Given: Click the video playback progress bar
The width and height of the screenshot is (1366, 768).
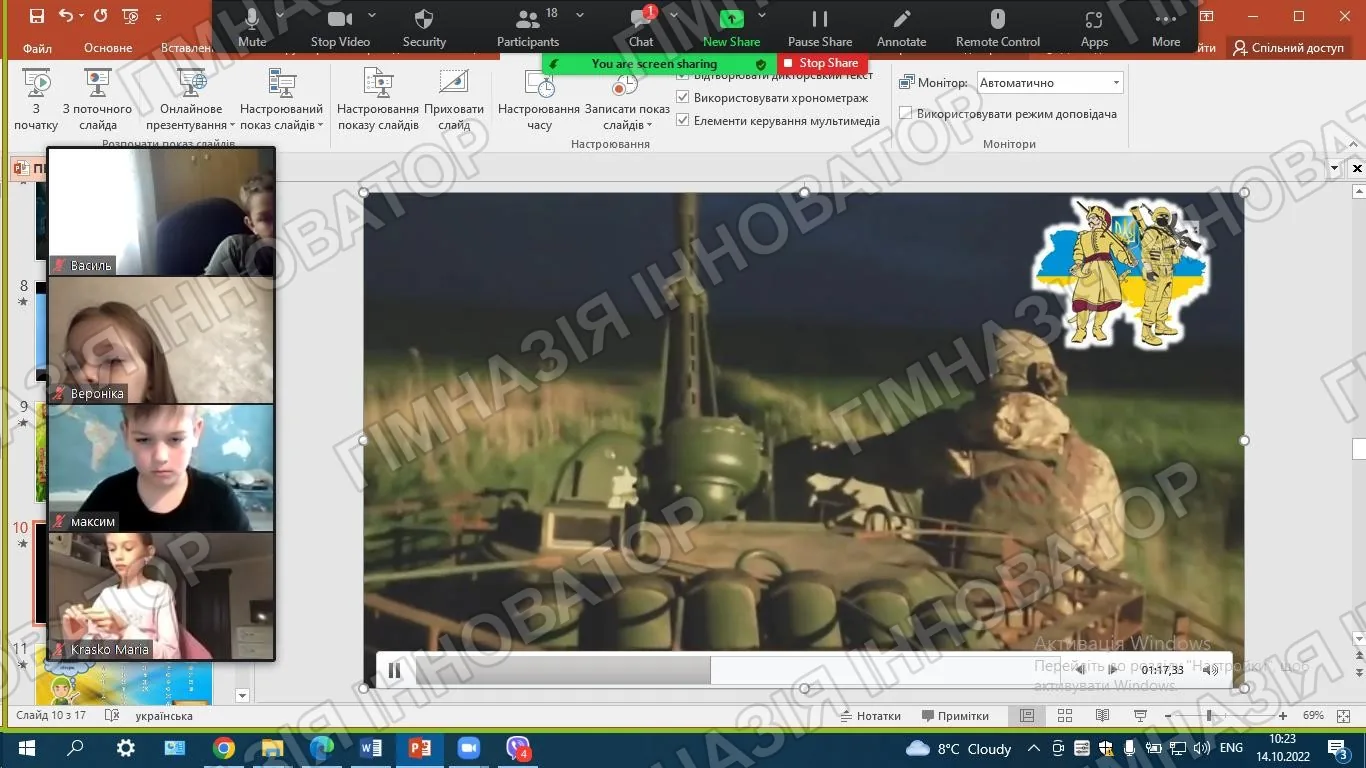Looking at the screenshot, I should pos(720,670).
